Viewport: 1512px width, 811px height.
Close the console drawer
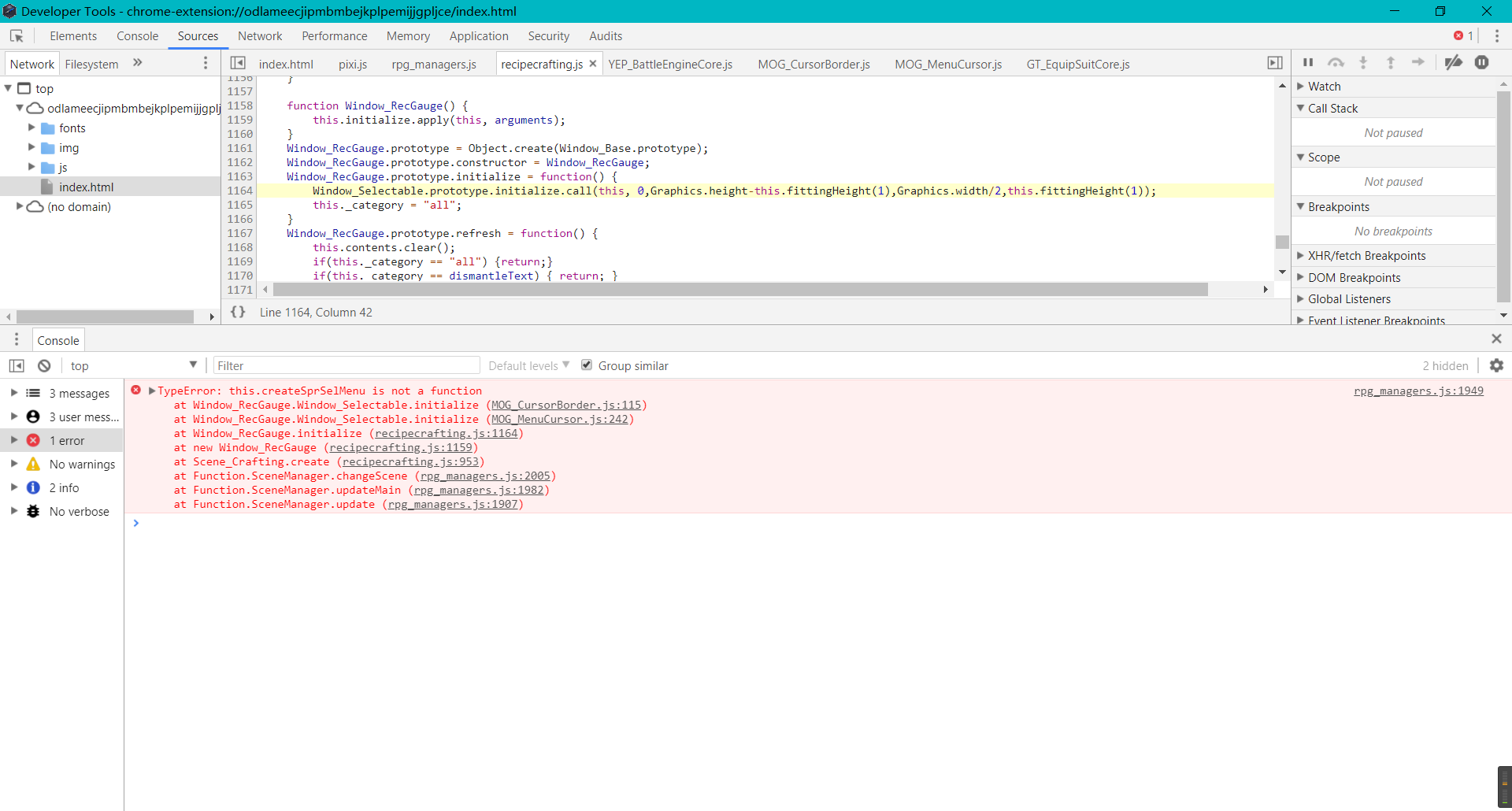pyautogui.click(x=1496, y=339)
